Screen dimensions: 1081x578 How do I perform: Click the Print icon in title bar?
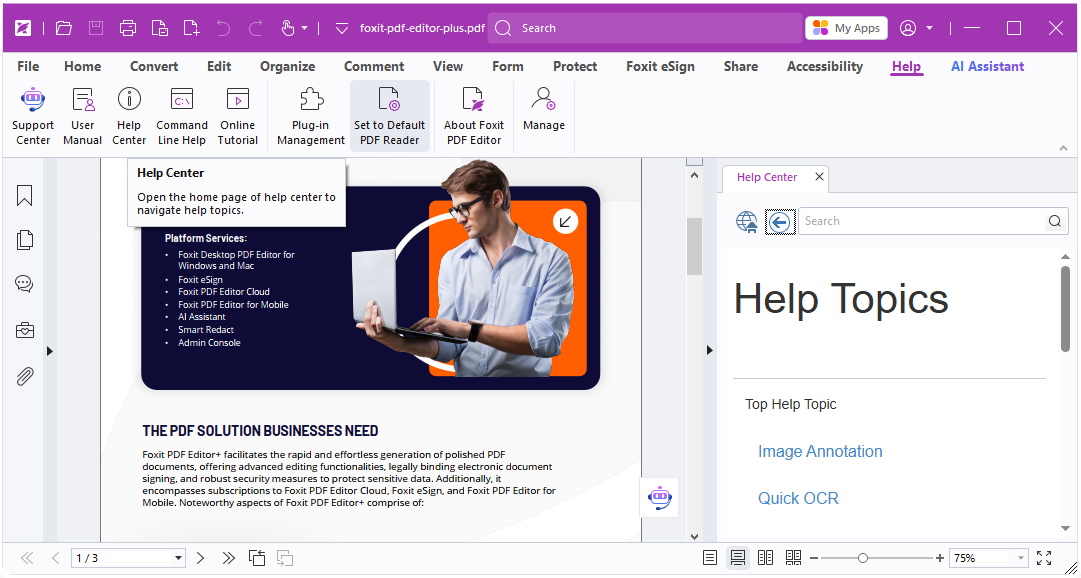(x=128, y=28)
